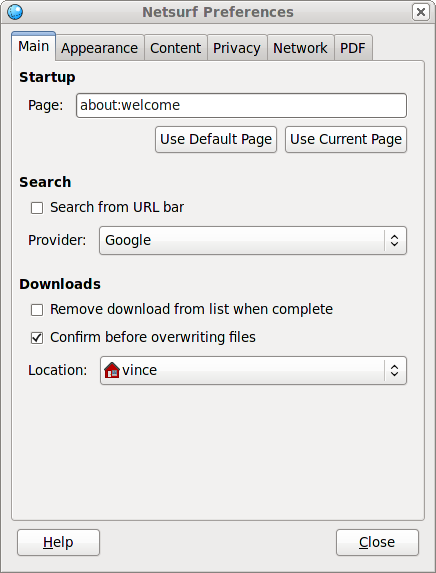Focus the startup Page text field
The image size is (436, 573).
[241, 106]
